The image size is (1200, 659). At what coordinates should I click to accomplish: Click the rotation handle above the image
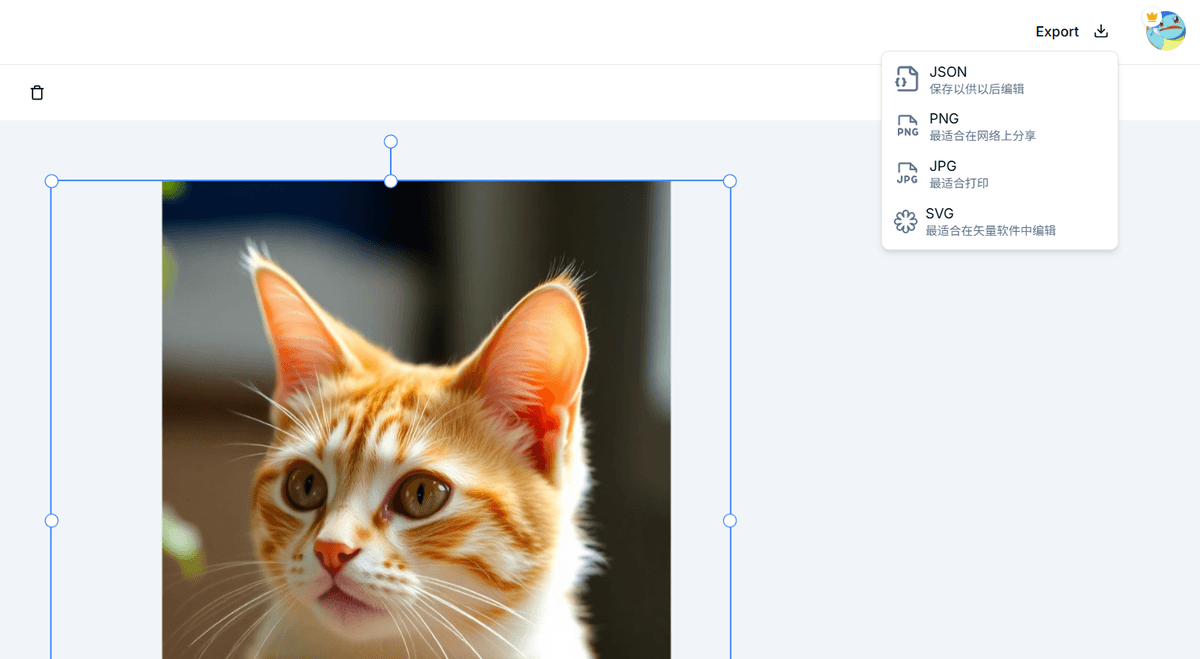[391, 142]
